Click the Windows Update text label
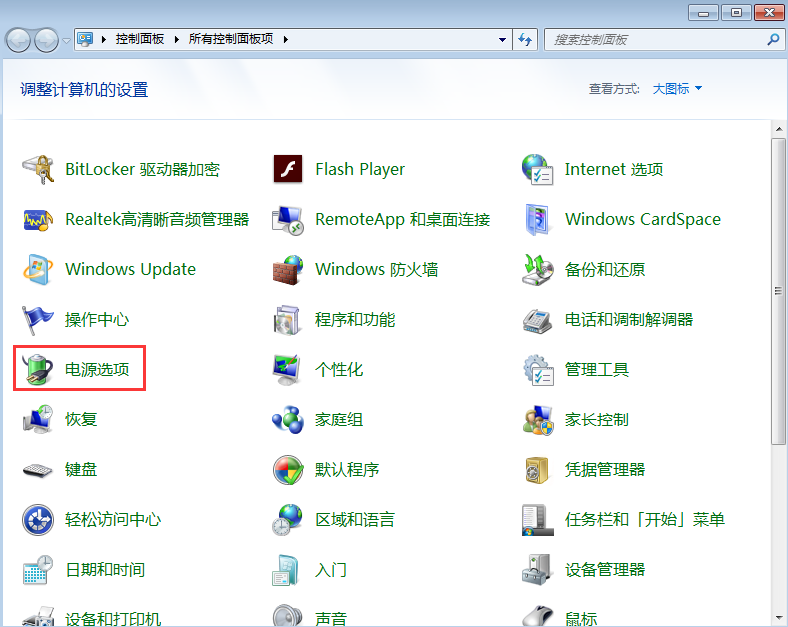 point(130,269)
